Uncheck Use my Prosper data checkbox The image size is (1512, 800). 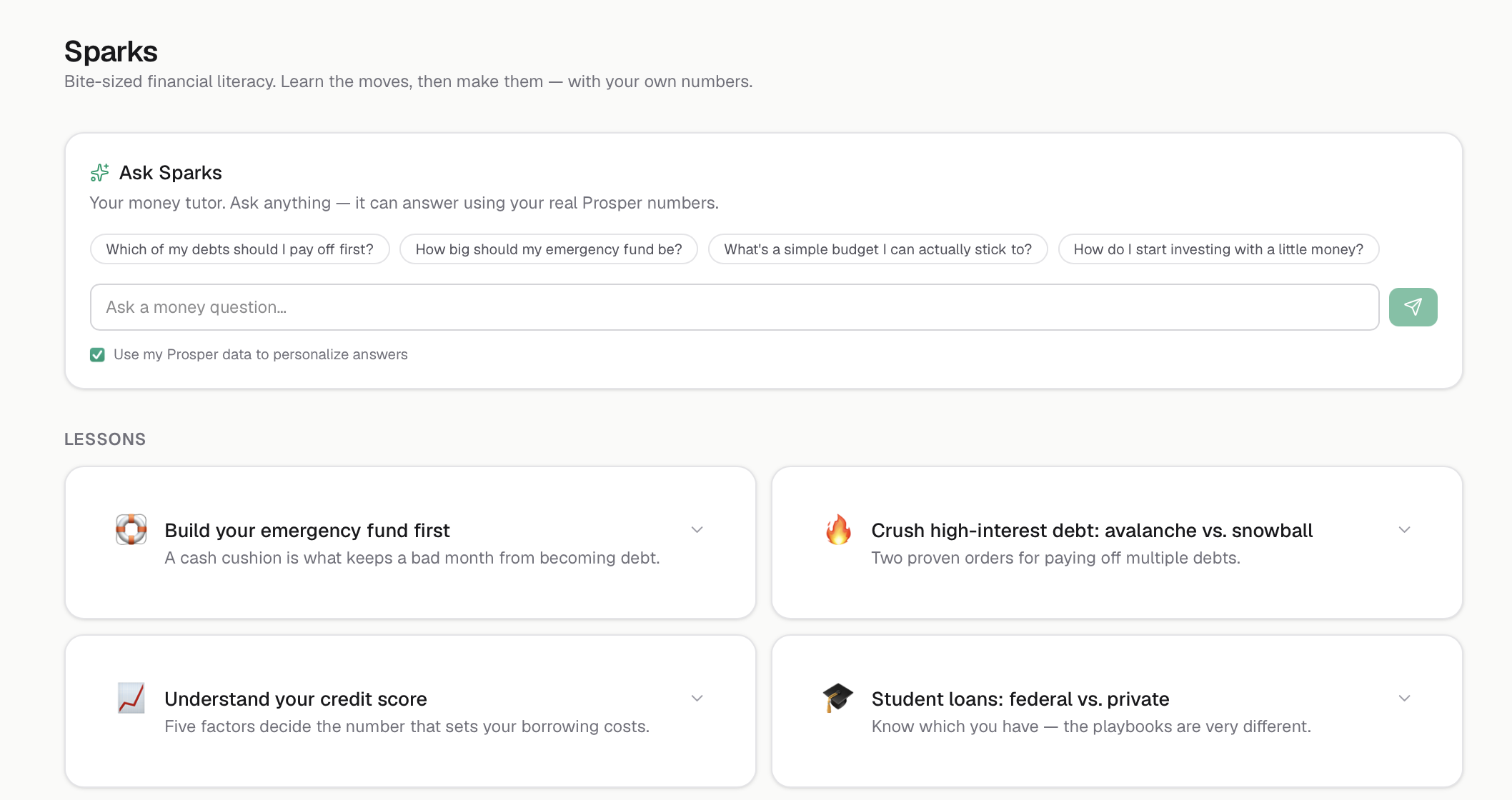coord(97,355)
